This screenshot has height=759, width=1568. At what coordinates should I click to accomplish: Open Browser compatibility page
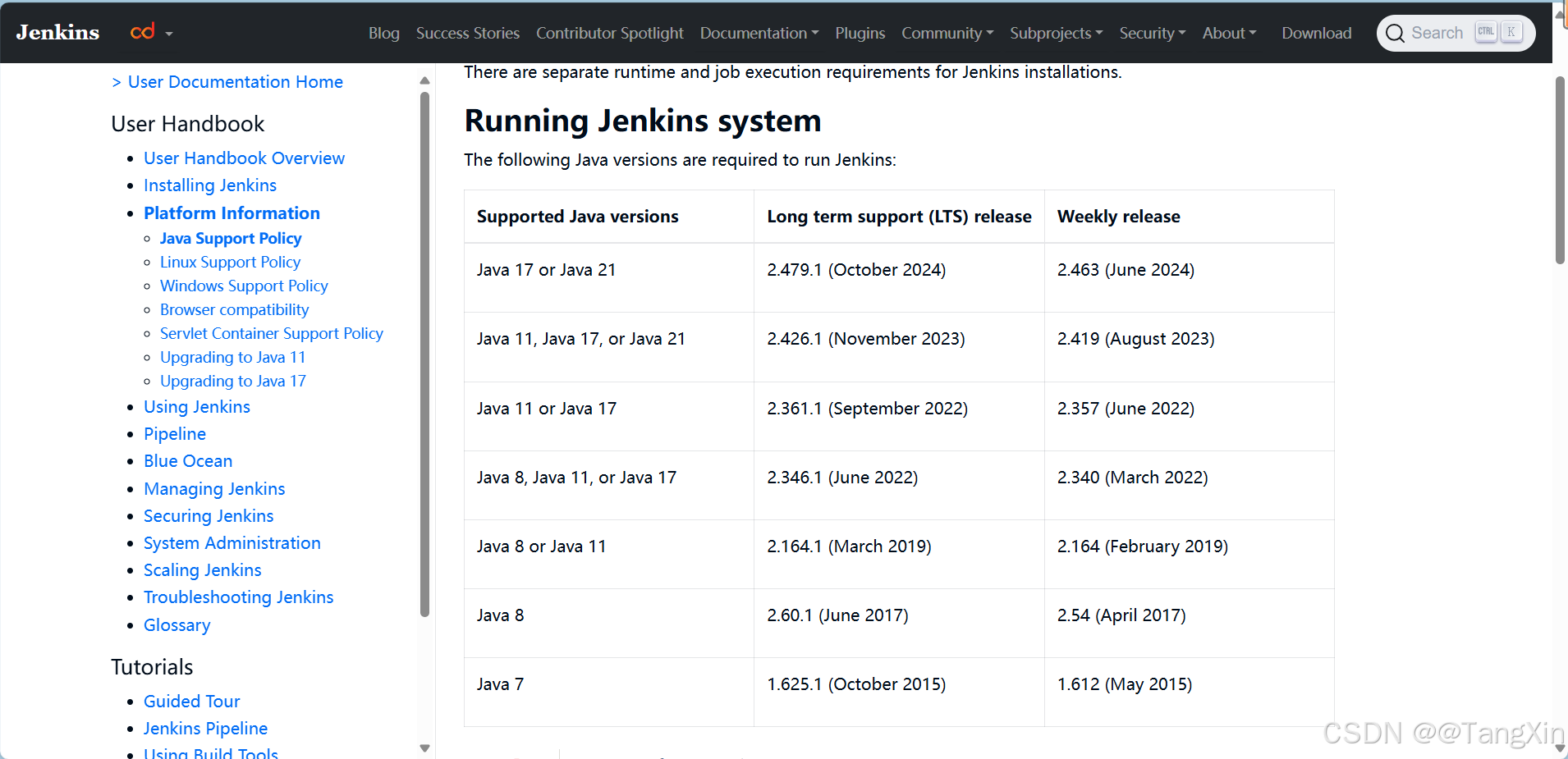click(x=234, y=309)
